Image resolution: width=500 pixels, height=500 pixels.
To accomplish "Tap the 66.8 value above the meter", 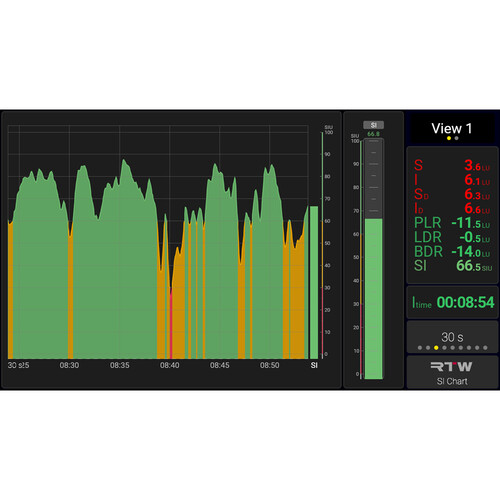I will coord(373,134).
